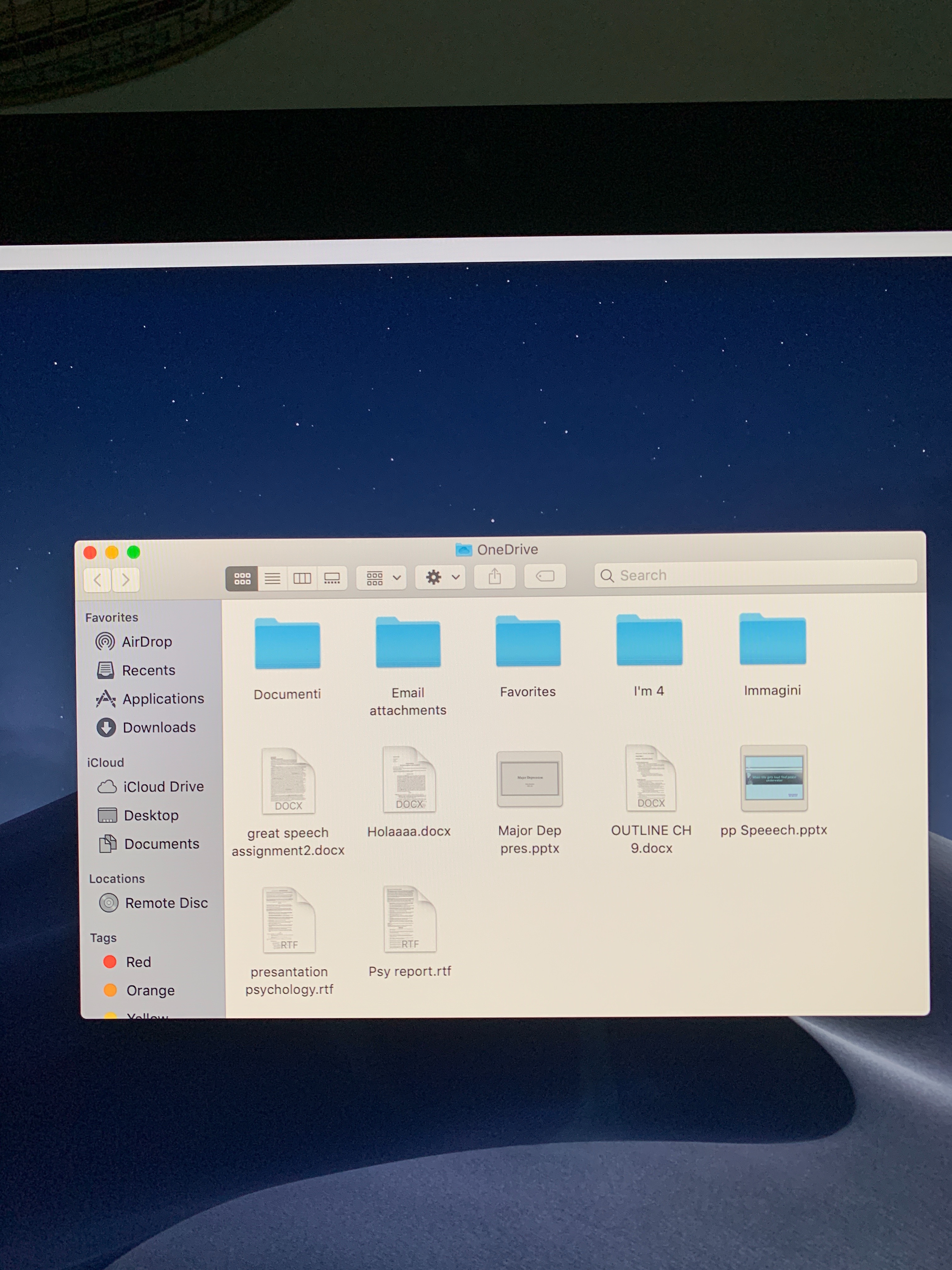Open the group-by arrangement dropdown
Image resolution: width=952 pixels, height=1270 pixels.
pyautogui.click(x=382, y=578)
